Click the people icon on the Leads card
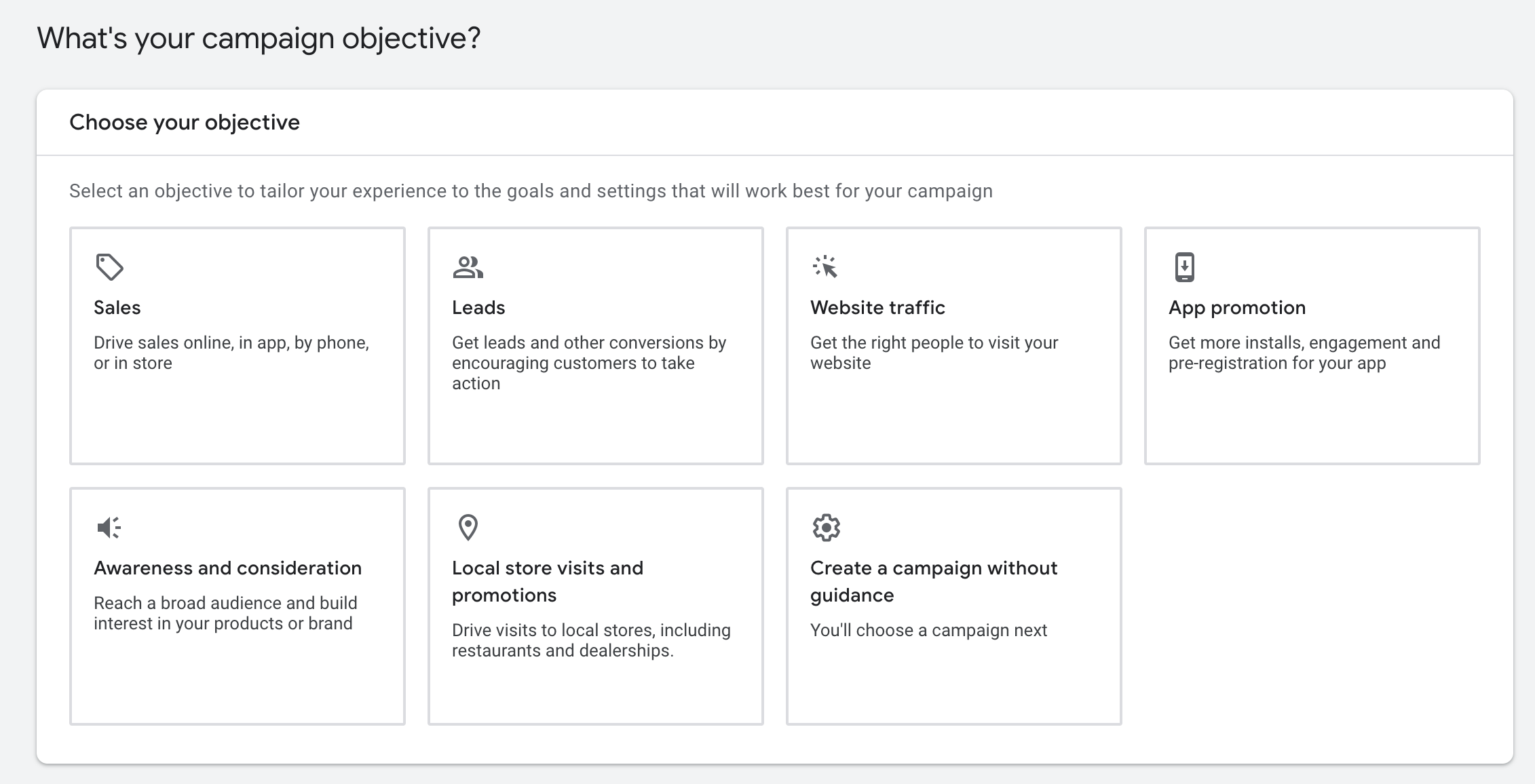The width and height of the screenshot is (1535, 784). click(x=468, y=267)
